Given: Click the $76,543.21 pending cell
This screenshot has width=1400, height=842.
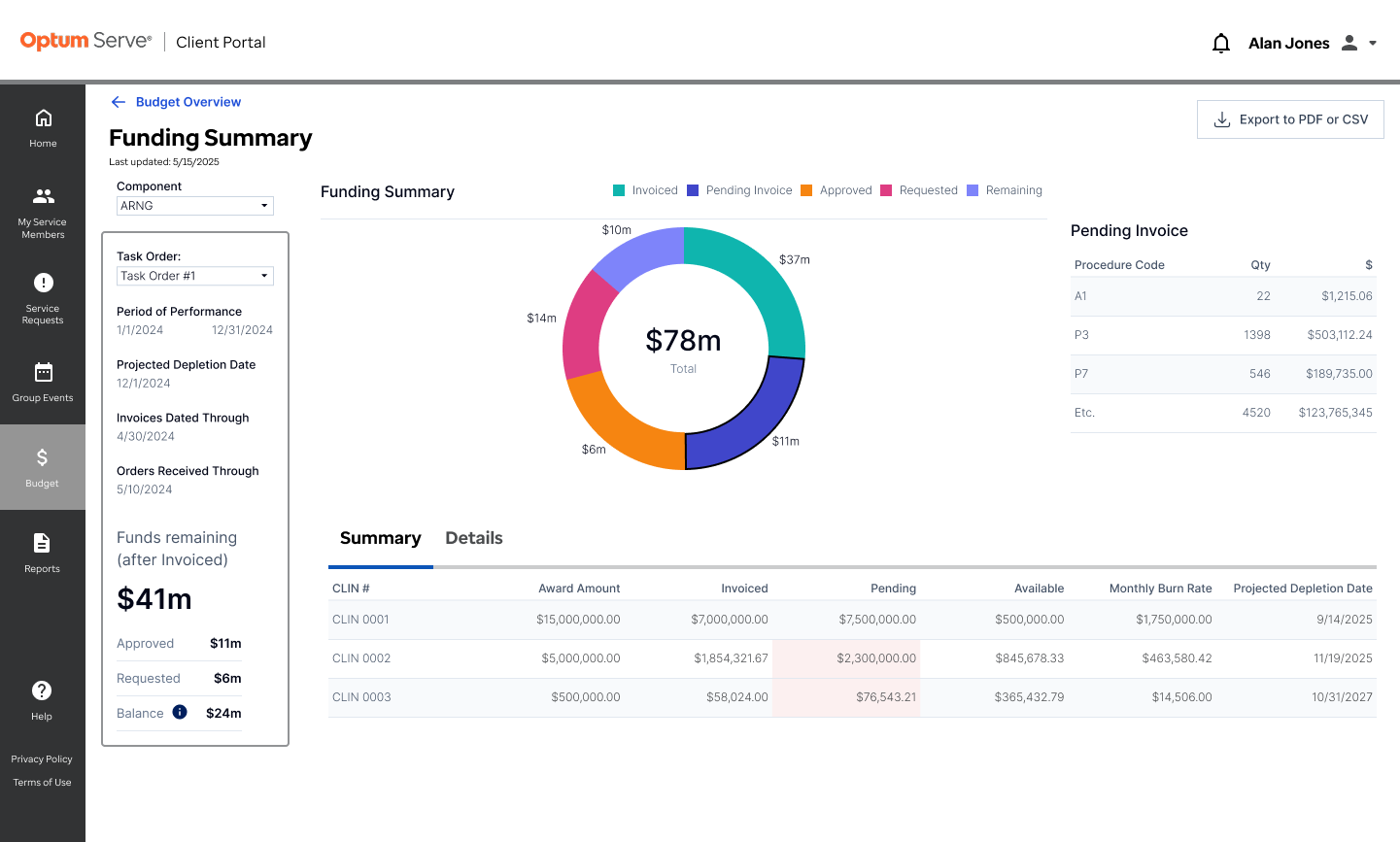Looking at the screenshot, I should [846, 697].
